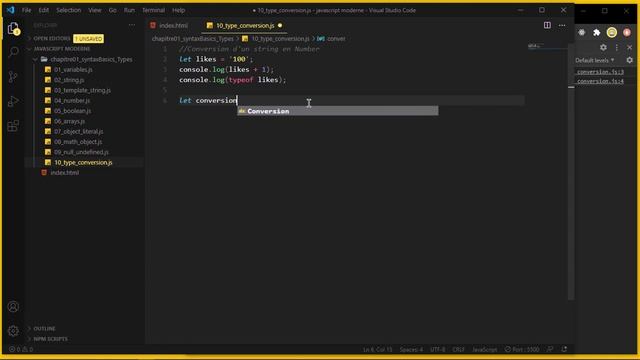Open the Explorer view in activity bar
This screenshot has height=360, width=640.
[x=13, y=29]
